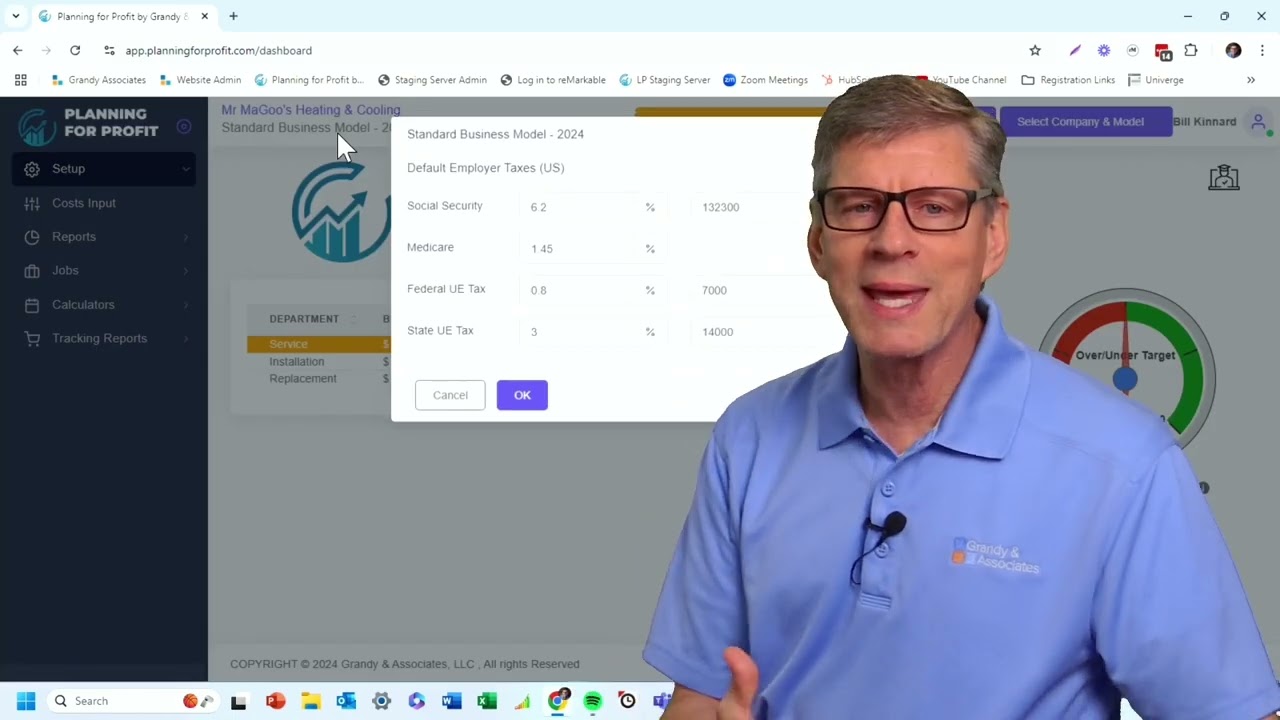Open Excel from the taskbar
The image size is (1280, 720).
pyautogui.click(x=487, y=701)
